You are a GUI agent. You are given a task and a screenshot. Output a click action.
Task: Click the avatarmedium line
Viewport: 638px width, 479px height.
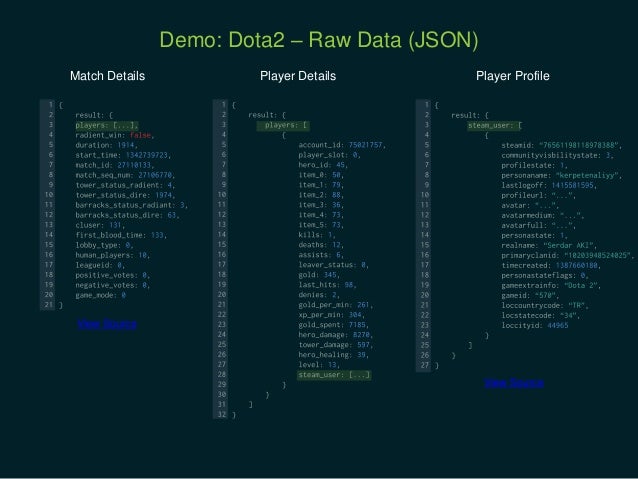pos(543,215)
